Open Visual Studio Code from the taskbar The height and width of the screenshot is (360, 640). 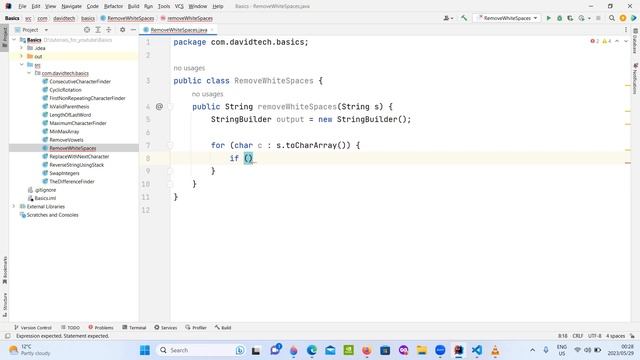point(477,350)
